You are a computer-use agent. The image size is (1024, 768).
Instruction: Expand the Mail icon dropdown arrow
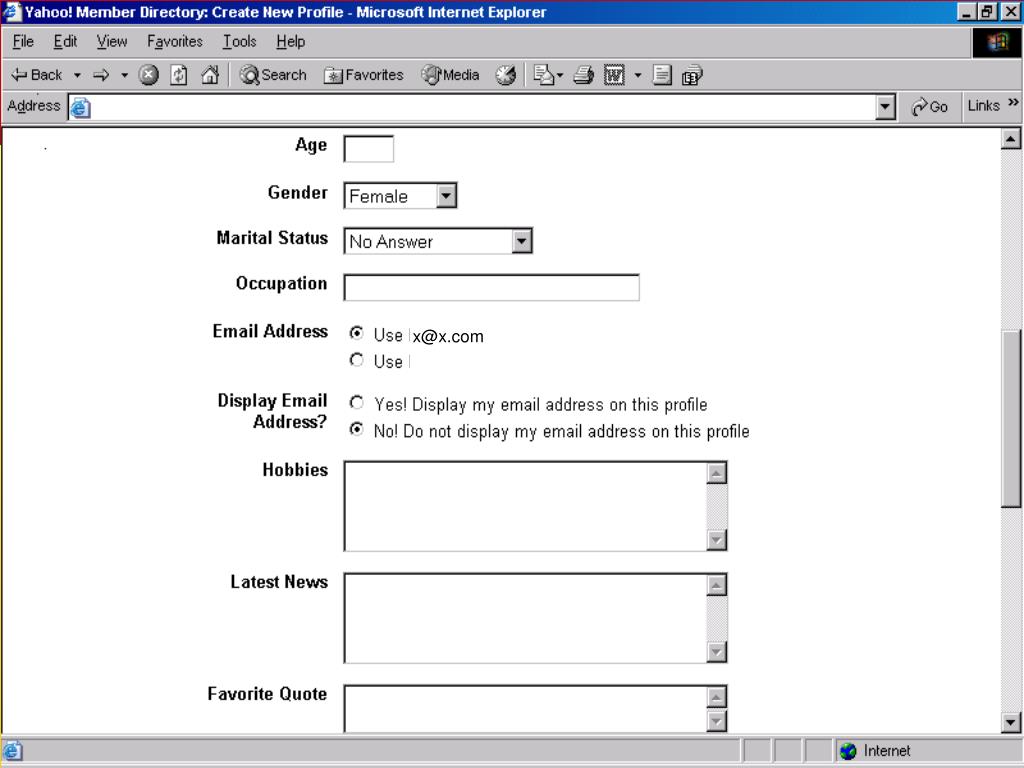(x=560, y=75)
